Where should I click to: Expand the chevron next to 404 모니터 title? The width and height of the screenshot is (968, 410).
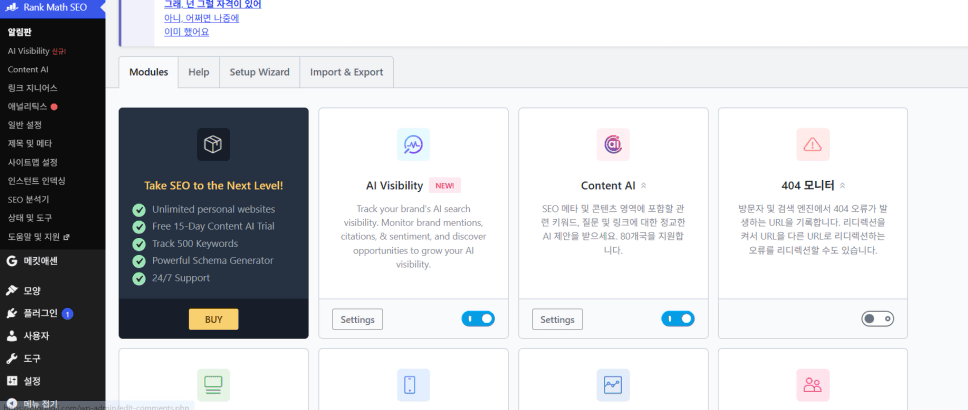coord(842,185)
